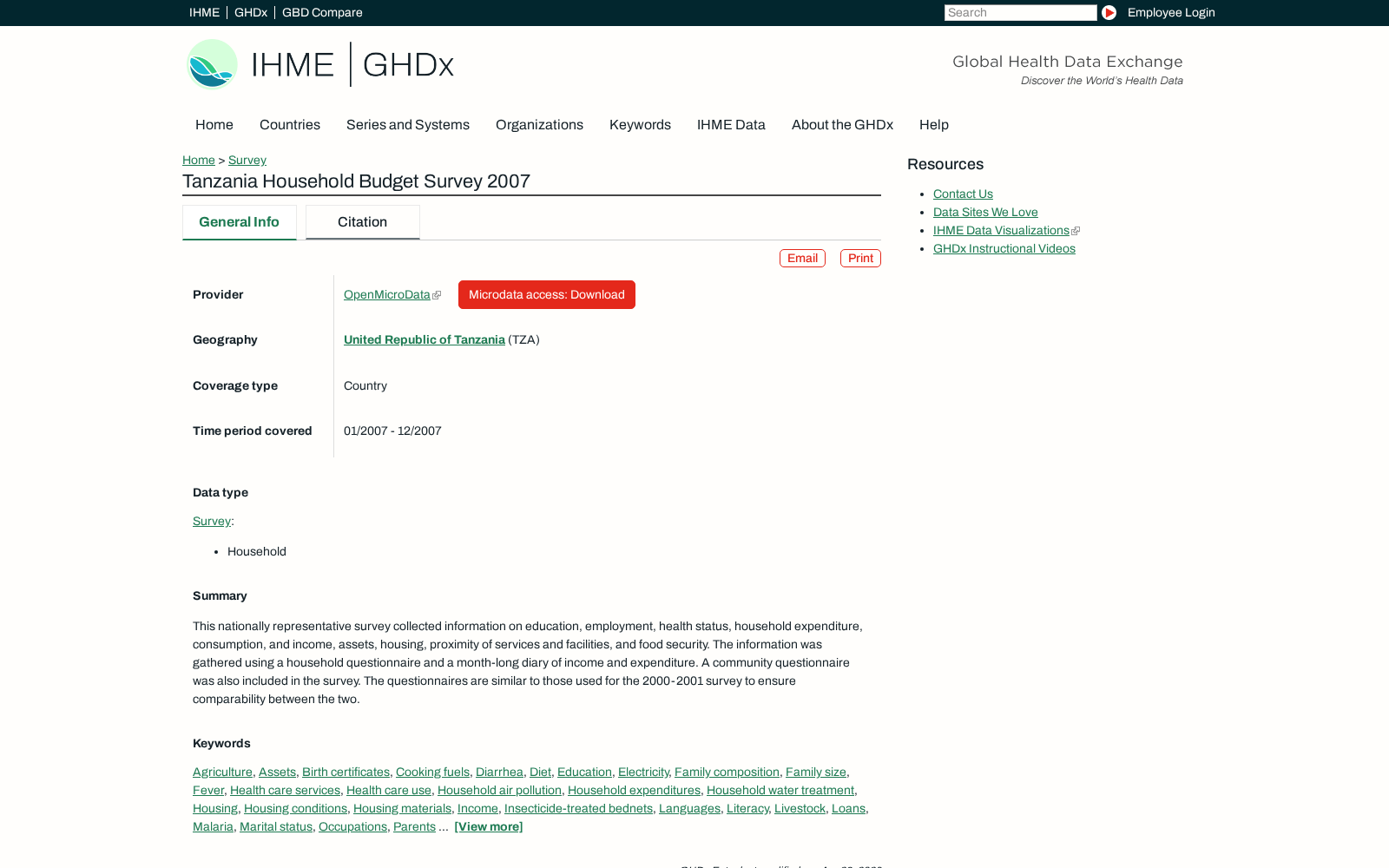The width and height of the screenshot is (1389, 868).
Task: Select the General Info tab
Action: coord(239,222)
